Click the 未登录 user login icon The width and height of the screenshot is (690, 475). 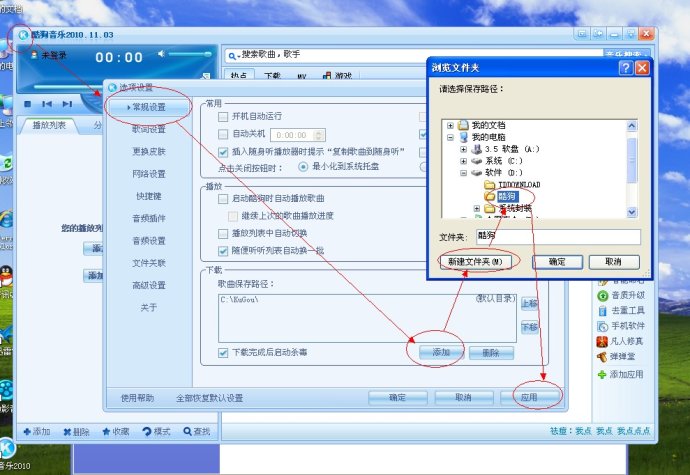click(34, 55)
